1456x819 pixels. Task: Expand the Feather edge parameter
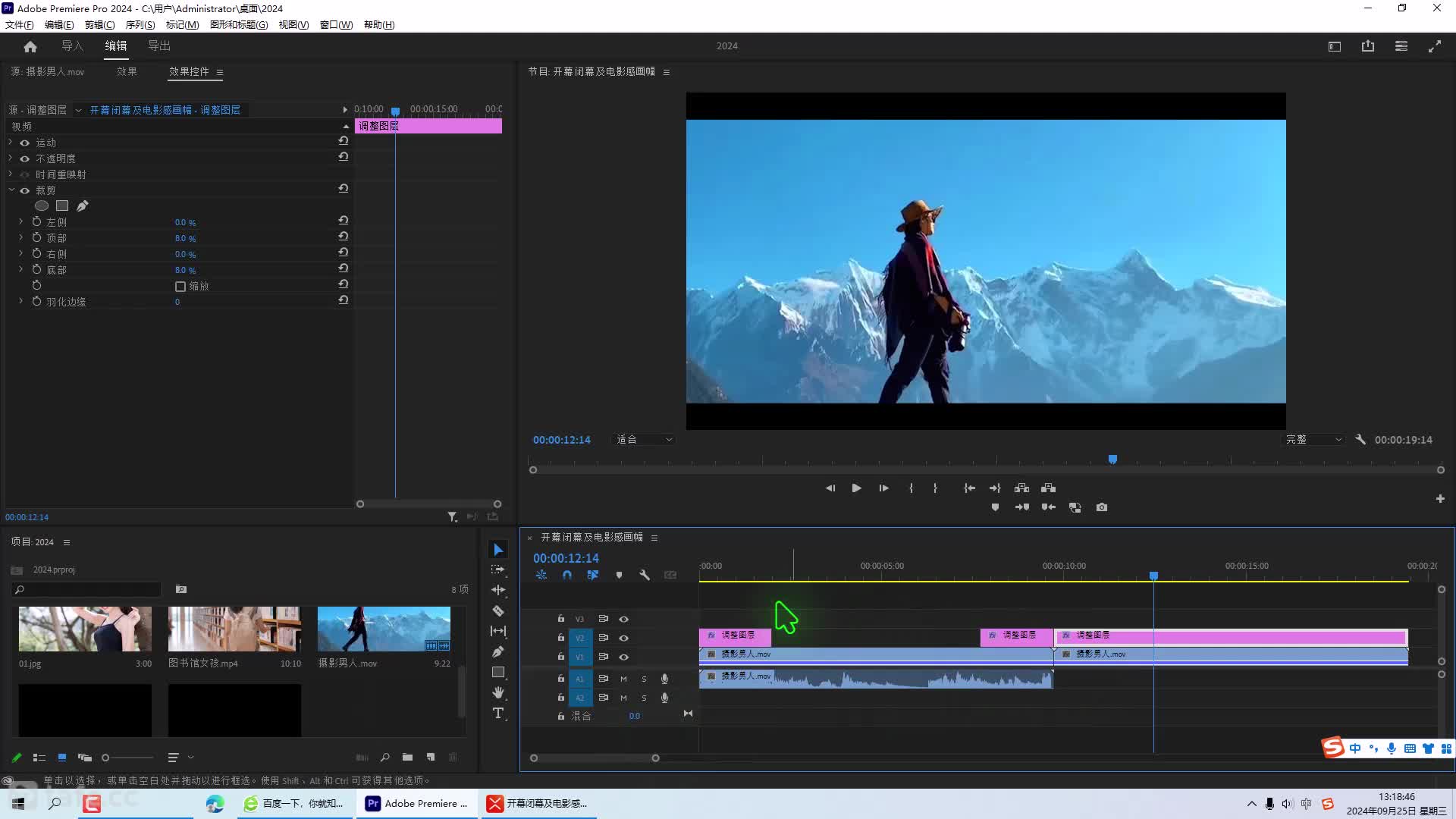click(x=20, y=302)
